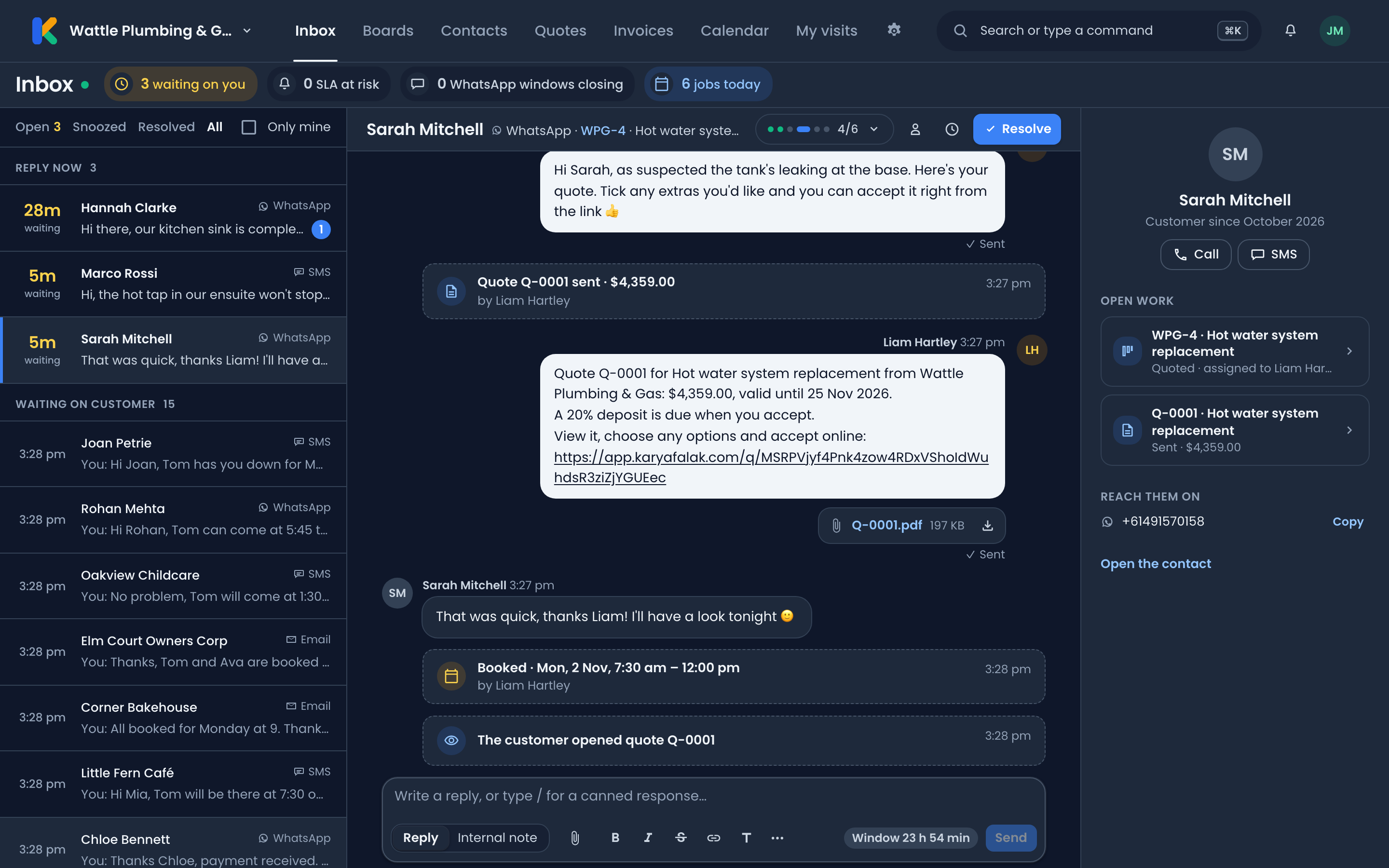Open more formatting options ellipsis

[x=777, y=838]
